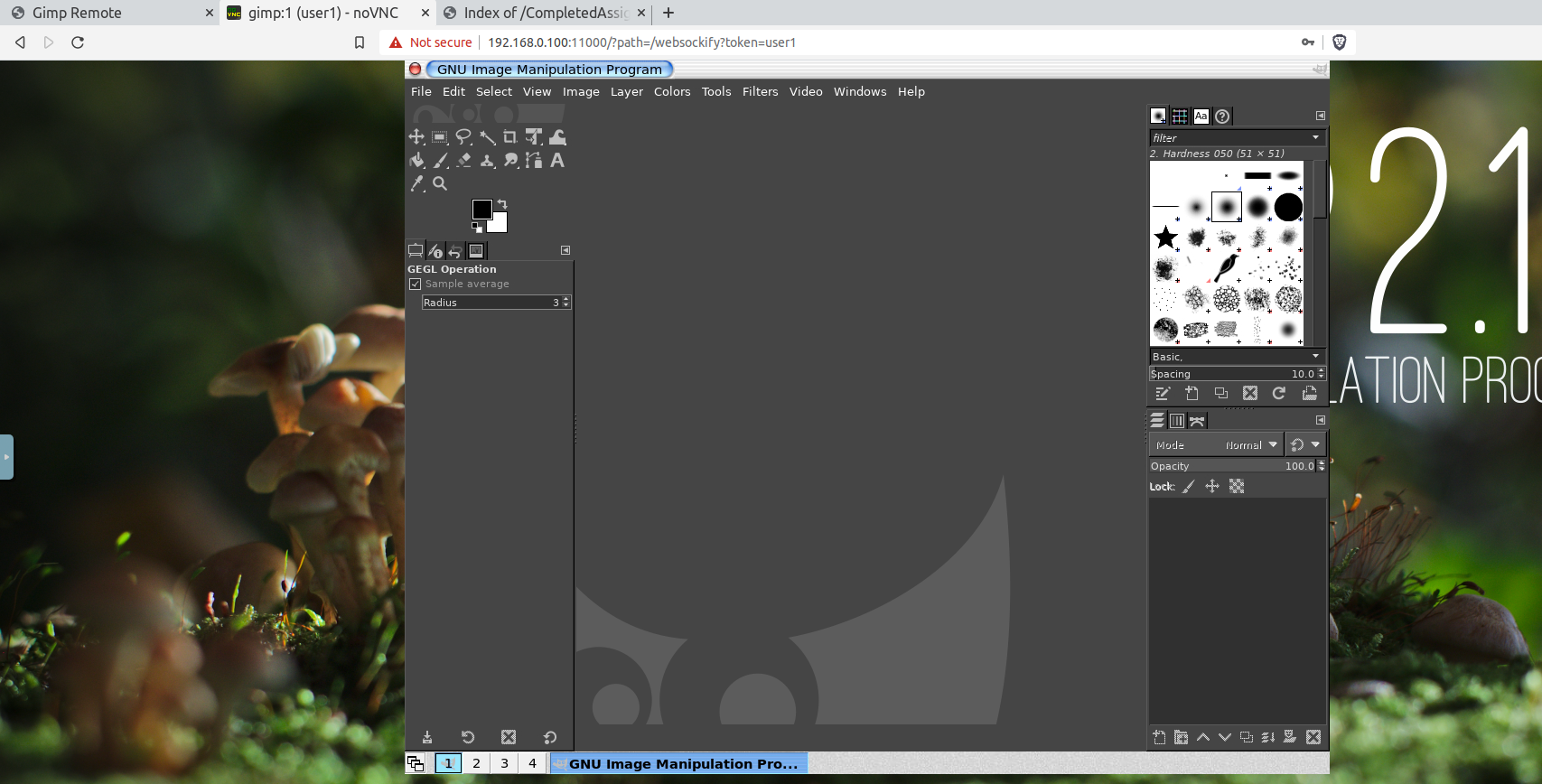
Task: Open the Colors menu
Action: [672, 91]
